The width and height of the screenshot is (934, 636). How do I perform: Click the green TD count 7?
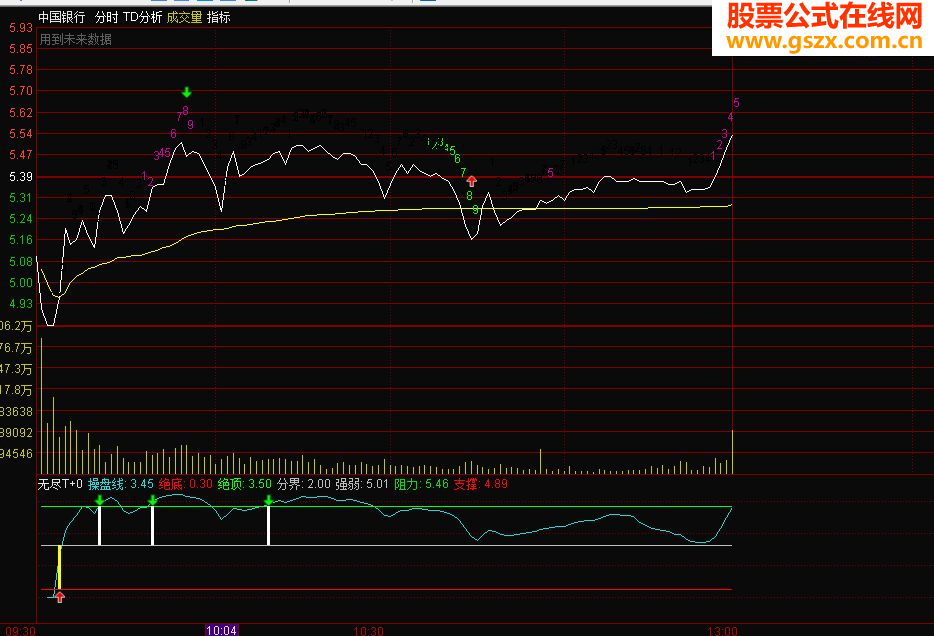[x=463, y=173]
